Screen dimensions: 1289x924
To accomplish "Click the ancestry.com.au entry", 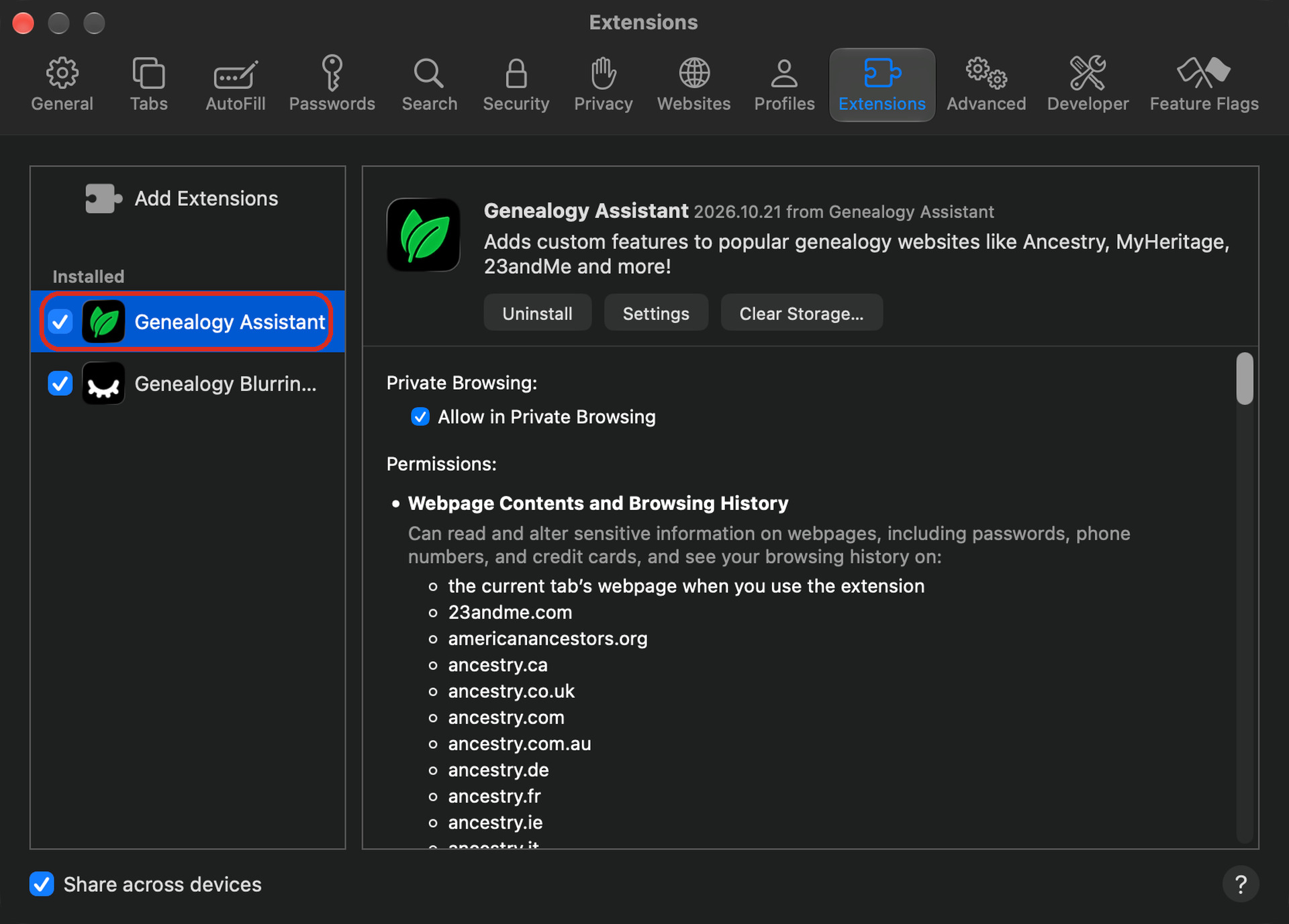I will 520,743.
